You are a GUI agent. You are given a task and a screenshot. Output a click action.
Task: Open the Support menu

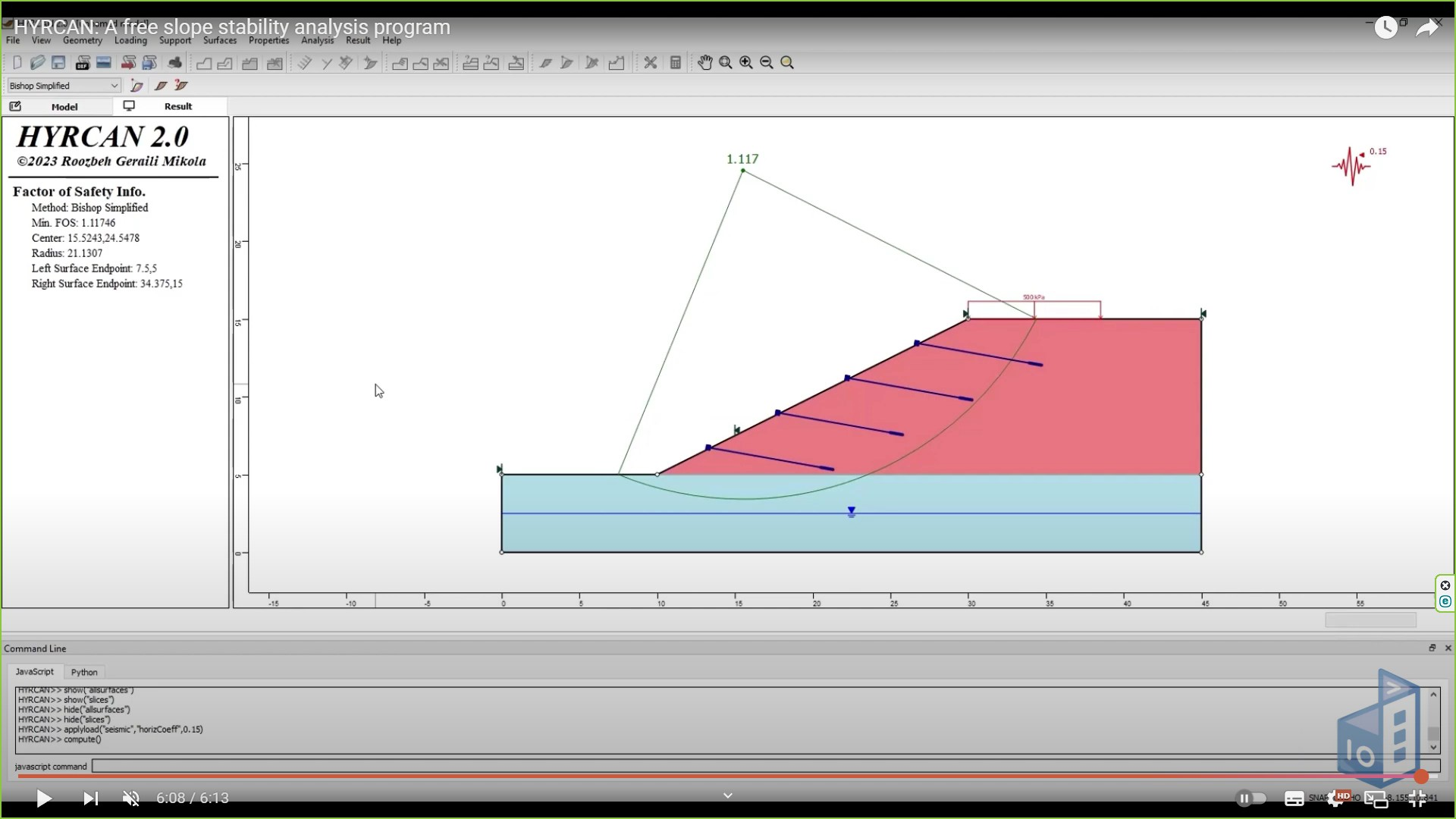tap(175, 41)
